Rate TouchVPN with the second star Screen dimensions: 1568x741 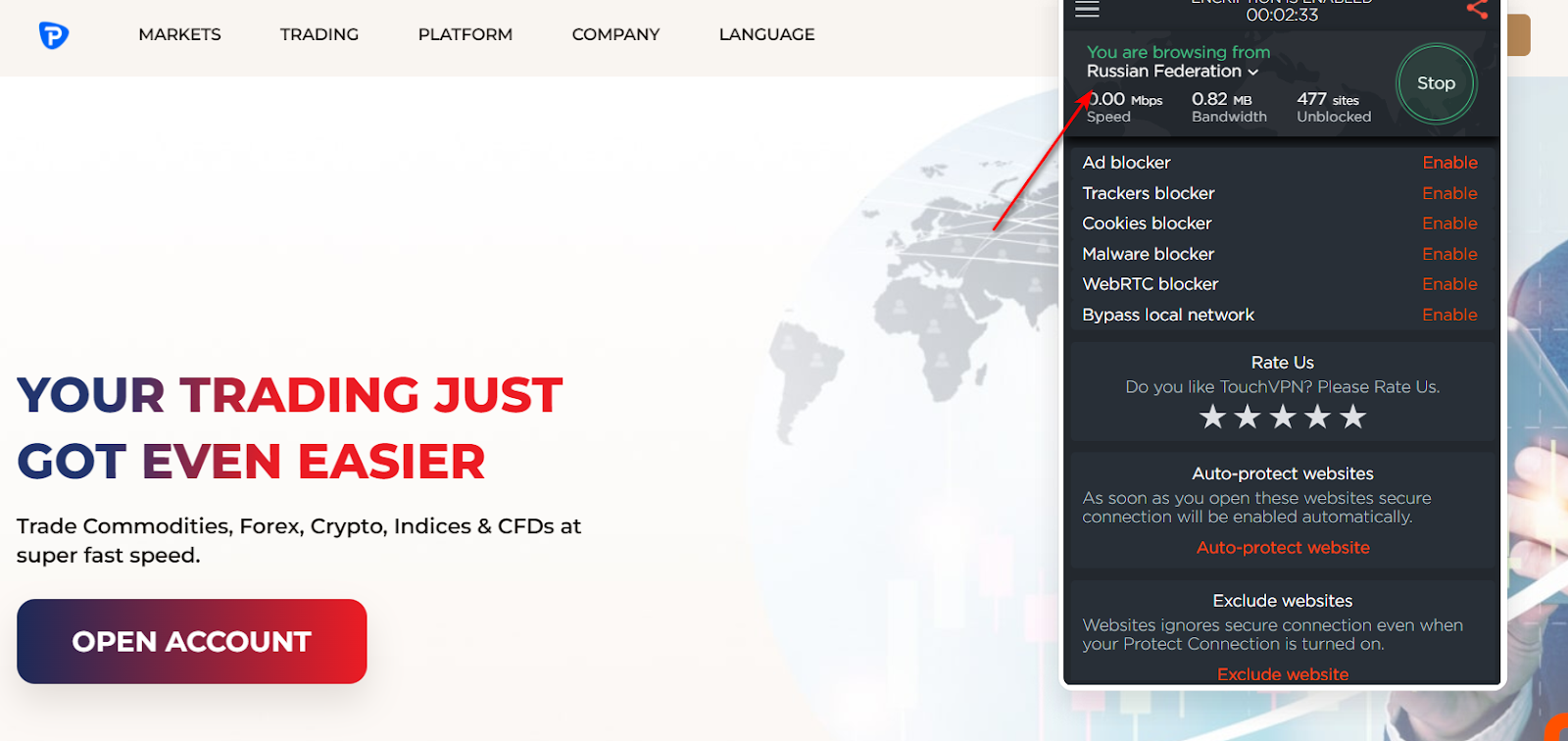pyautogui.click(x=1248, y=418)
